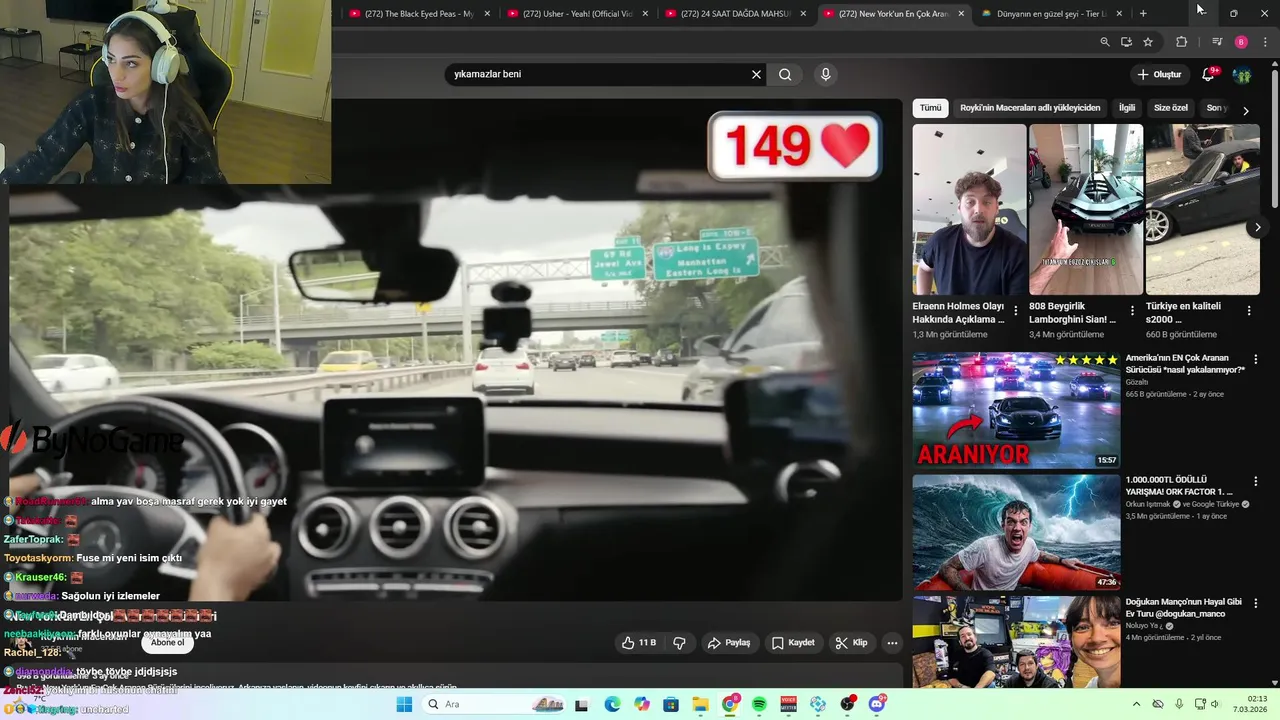Viewport: 1280px width, 720px height.
Task: Open options for 1.000.000TL ÖDÜLLÜ YARIŞMA video
Action: click(1256, 481)
